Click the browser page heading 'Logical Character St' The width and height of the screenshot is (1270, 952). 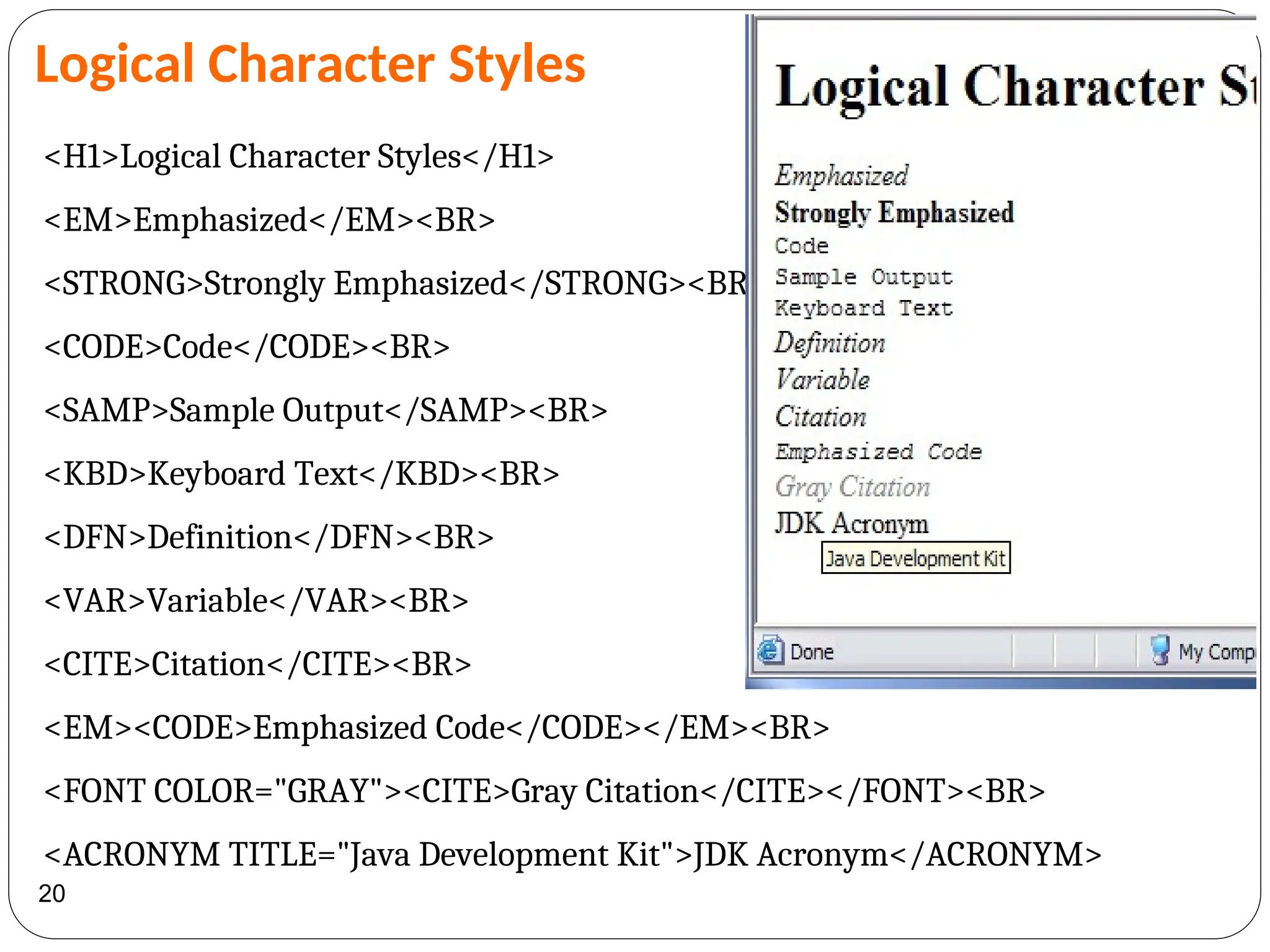[x=1016, y=89]
